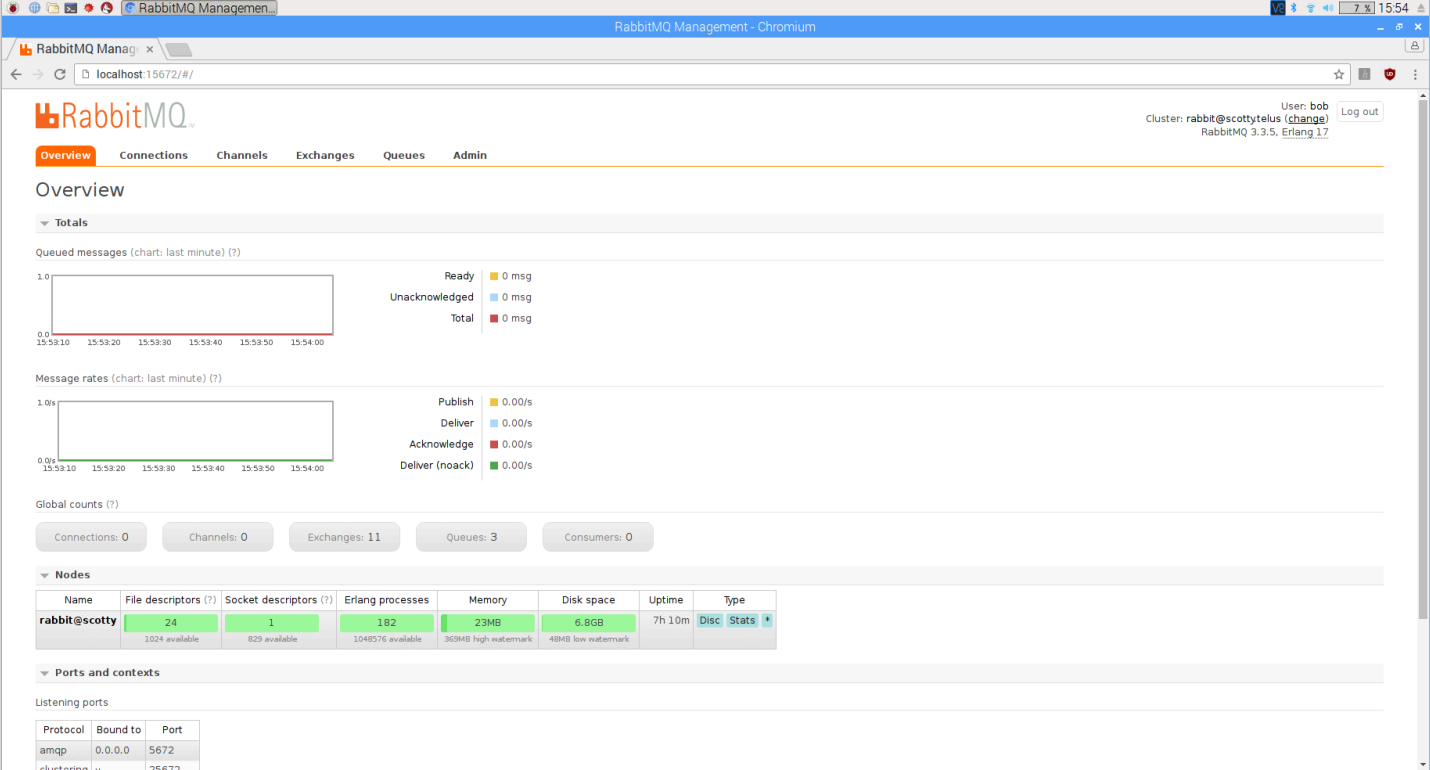Click the help (?) beside File descriptors
This screenshot has height=770, width=1430.
[x=210, y=600]
